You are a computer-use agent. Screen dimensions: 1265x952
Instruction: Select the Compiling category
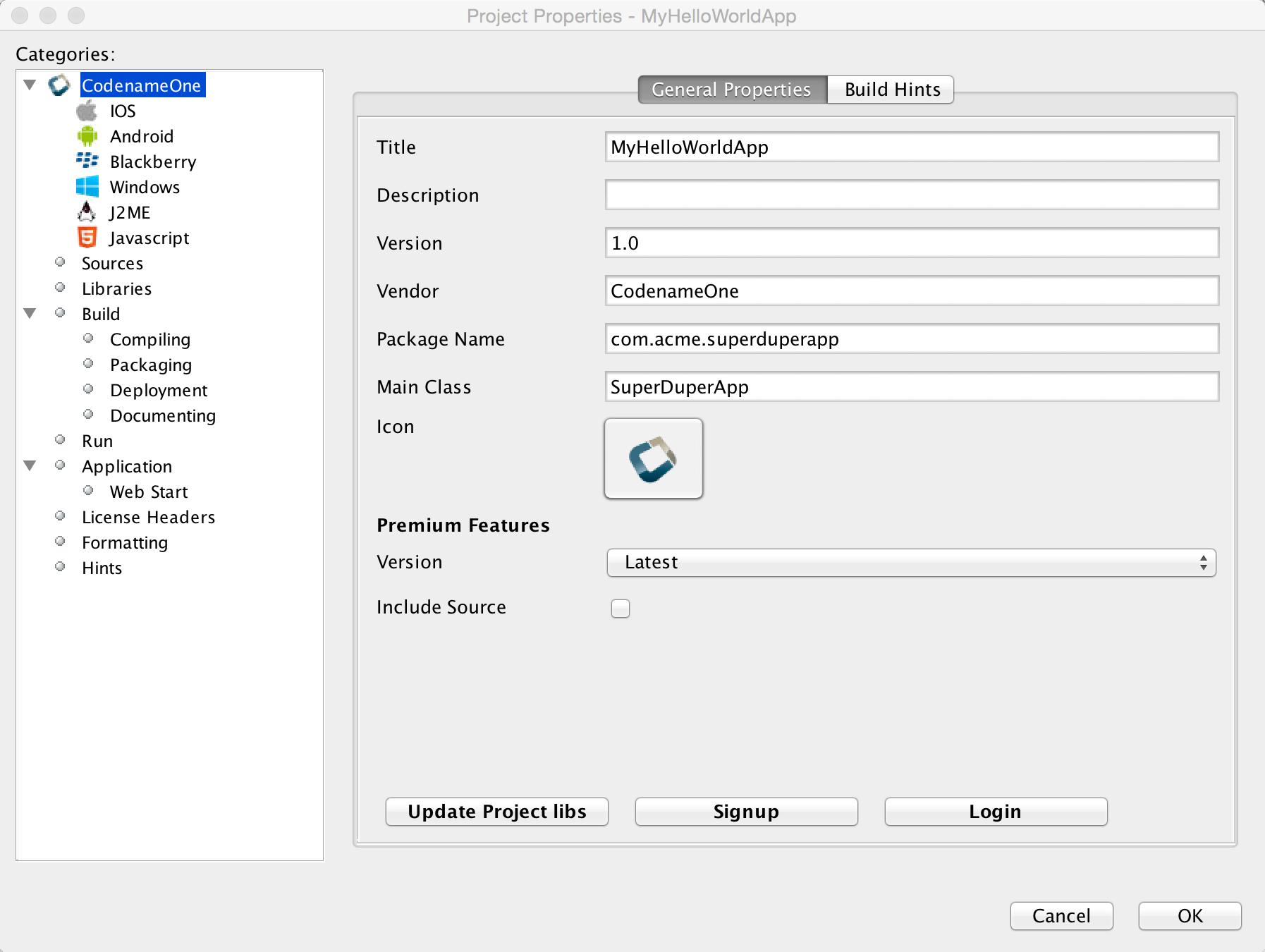[150, 339]
